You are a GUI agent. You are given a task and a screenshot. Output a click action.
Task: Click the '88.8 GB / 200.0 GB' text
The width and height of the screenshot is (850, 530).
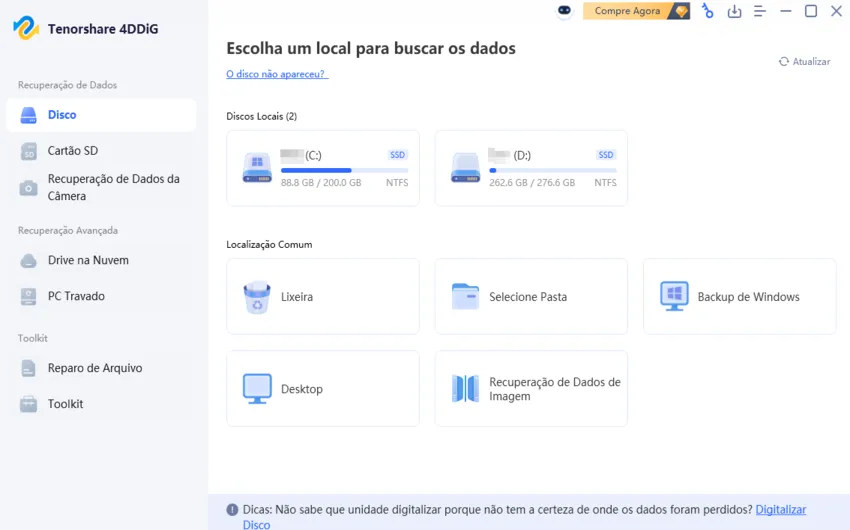coord(321,183)
